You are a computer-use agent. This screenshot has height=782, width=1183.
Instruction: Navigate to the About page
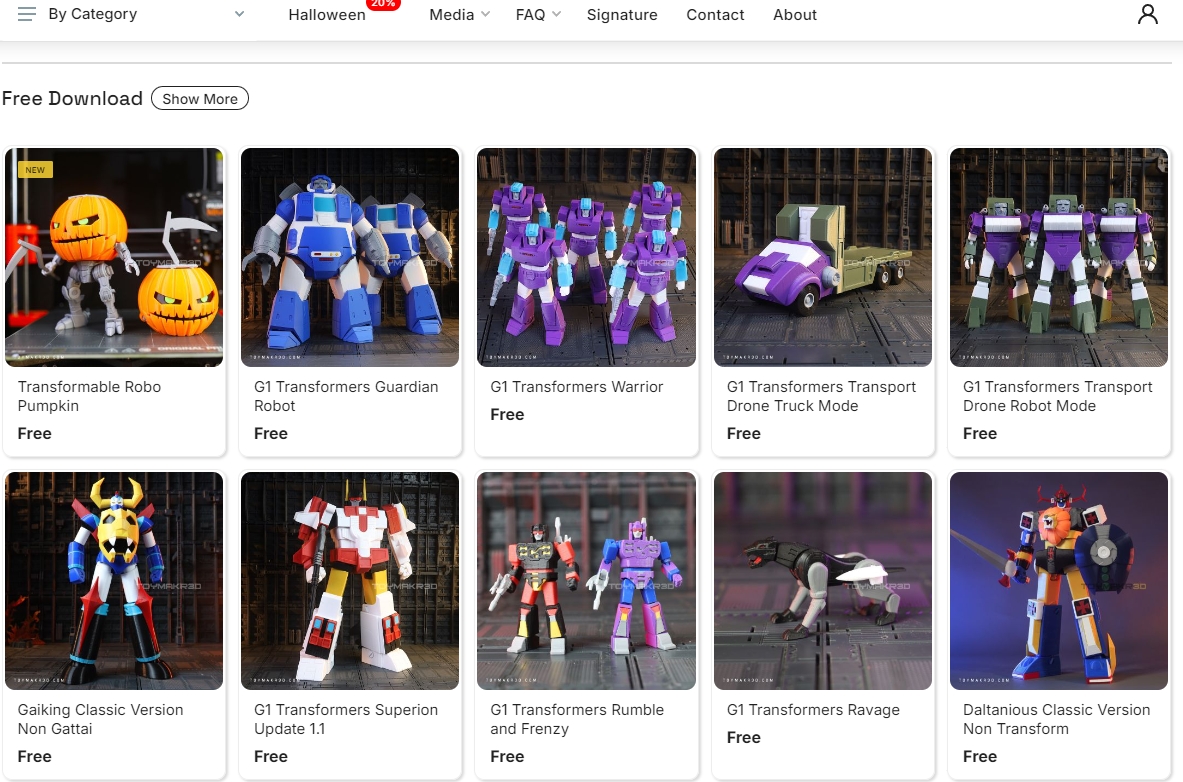pos(794,15)
